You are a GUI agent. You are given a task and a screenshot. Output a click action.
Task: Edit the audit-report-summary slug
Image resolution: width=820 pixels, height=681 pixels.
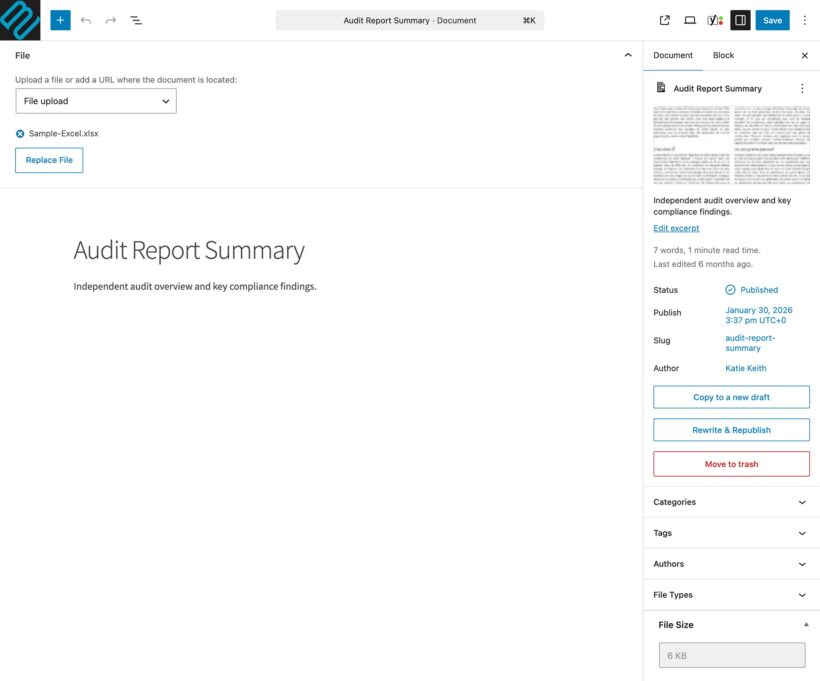point(749,343)
